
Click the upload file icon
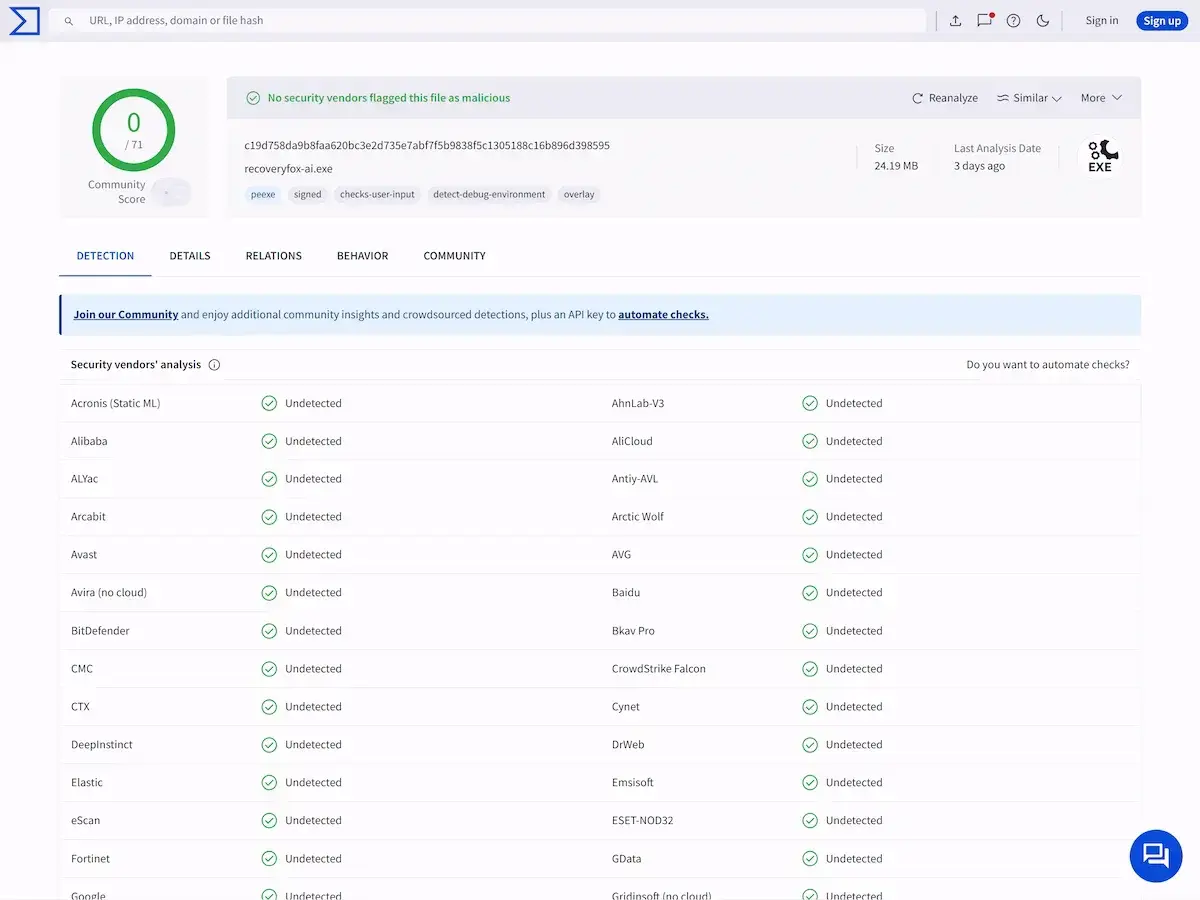(x=955, y=21)
